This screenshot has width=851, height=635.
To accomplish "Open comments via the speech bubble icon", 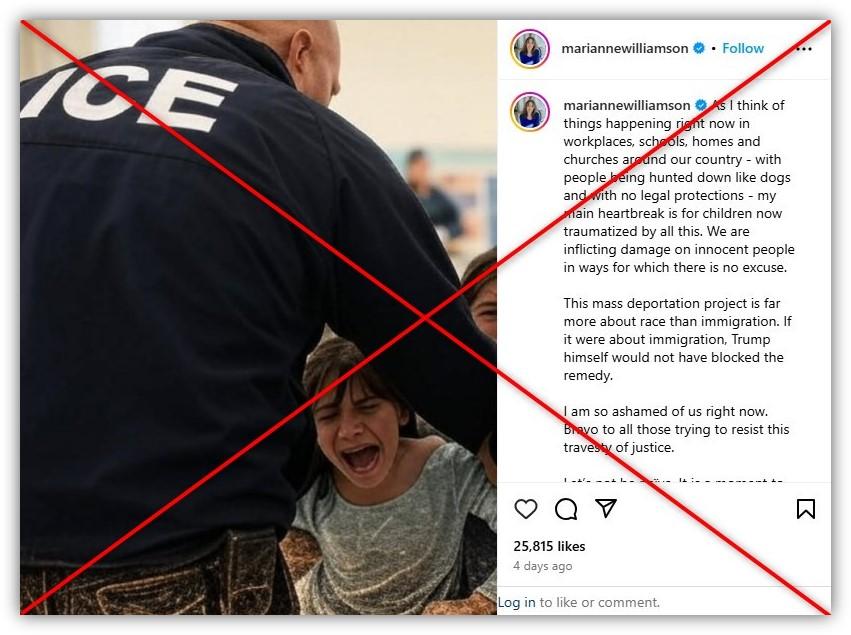I will 566,509.
